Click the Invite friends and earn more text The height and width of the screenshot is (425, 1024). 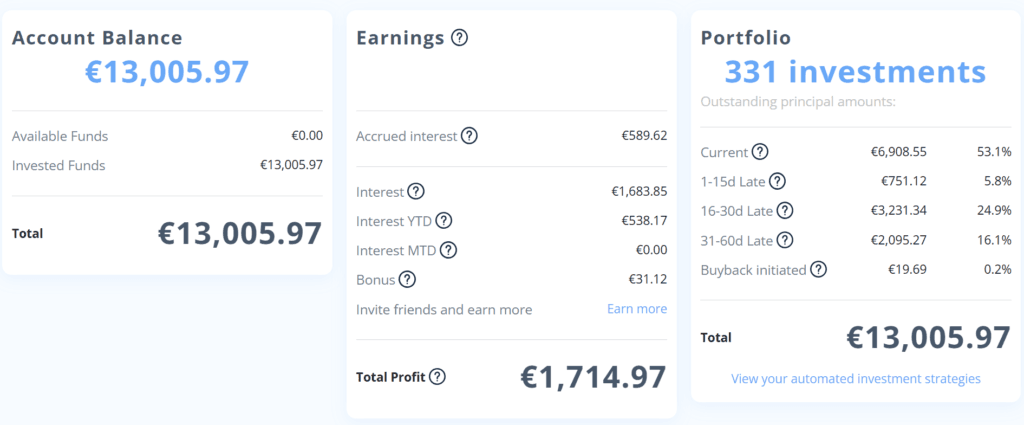(x=444, y=309)
